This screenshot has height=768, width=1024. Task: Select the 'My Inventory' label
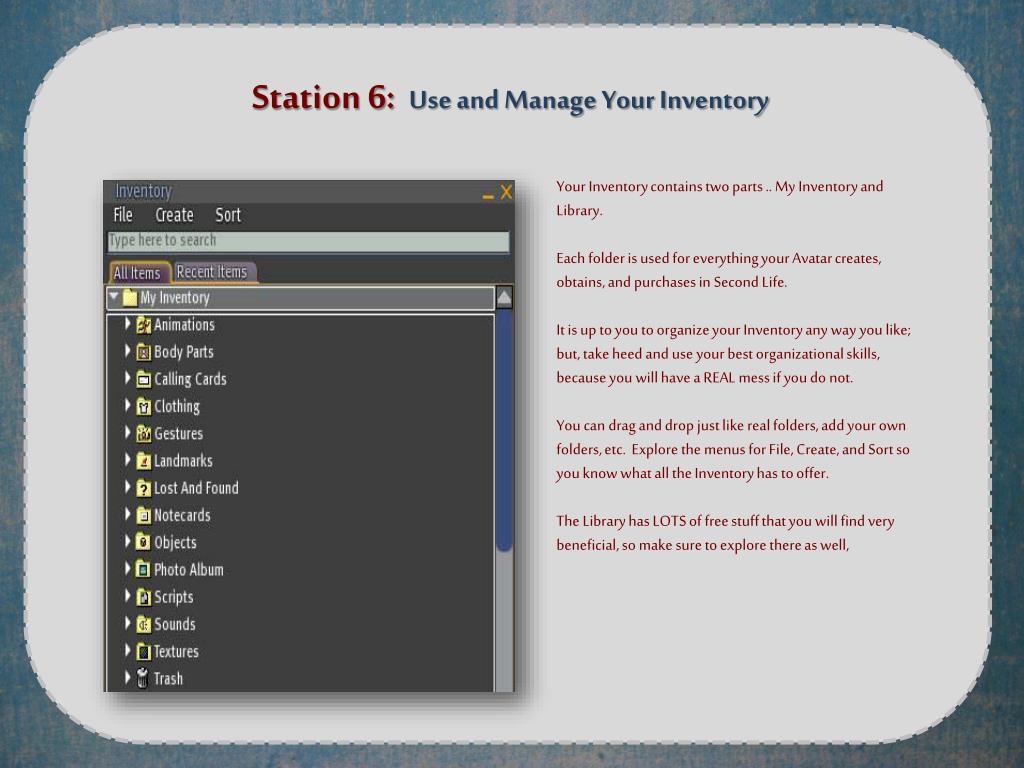[x=174, y=298]
